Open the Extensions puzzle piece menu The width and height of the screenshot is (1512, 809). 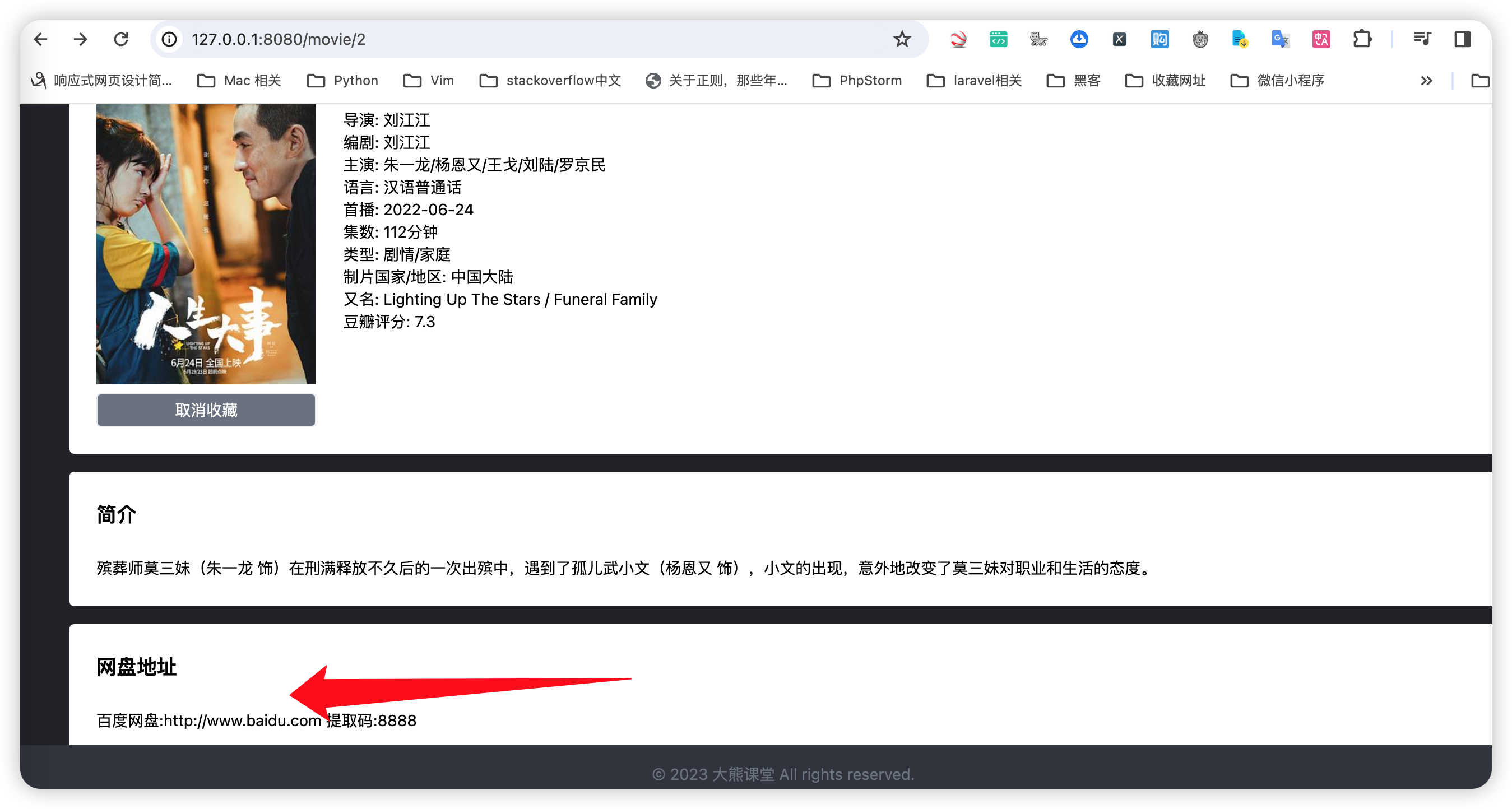pos(1362,39)
